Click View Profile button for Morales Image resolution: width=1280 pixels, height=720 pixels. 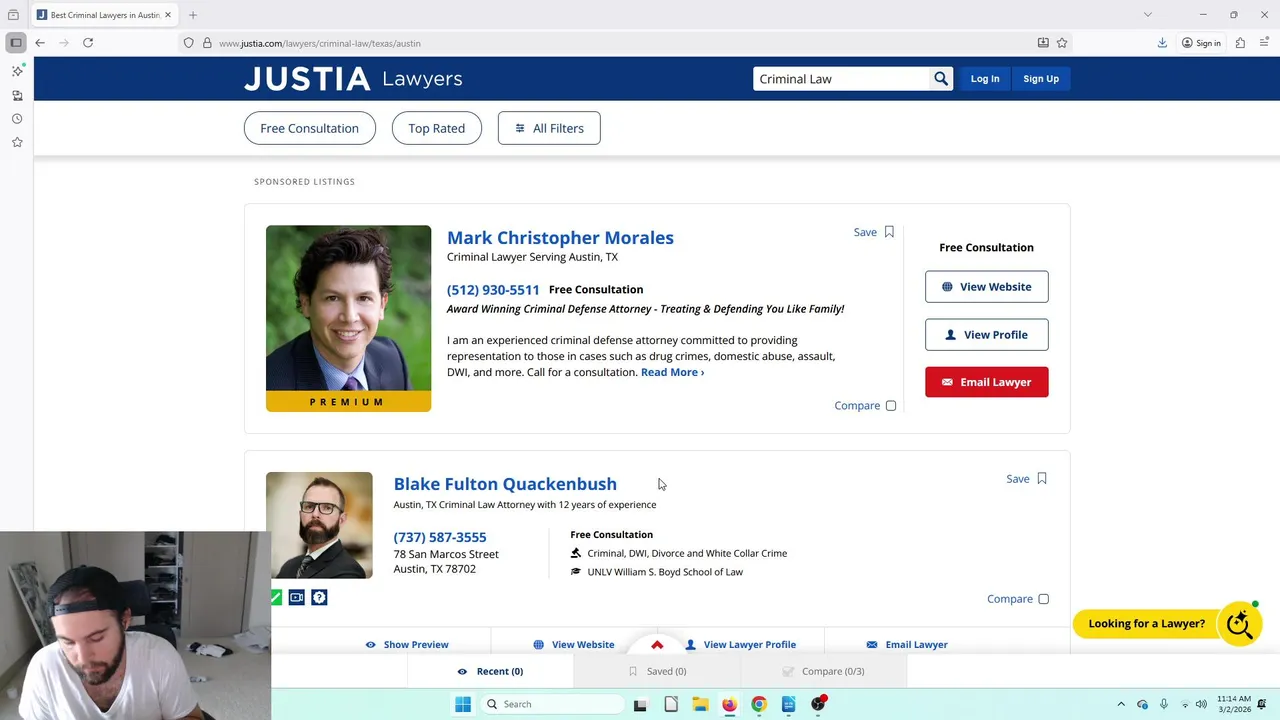(986, 335)
